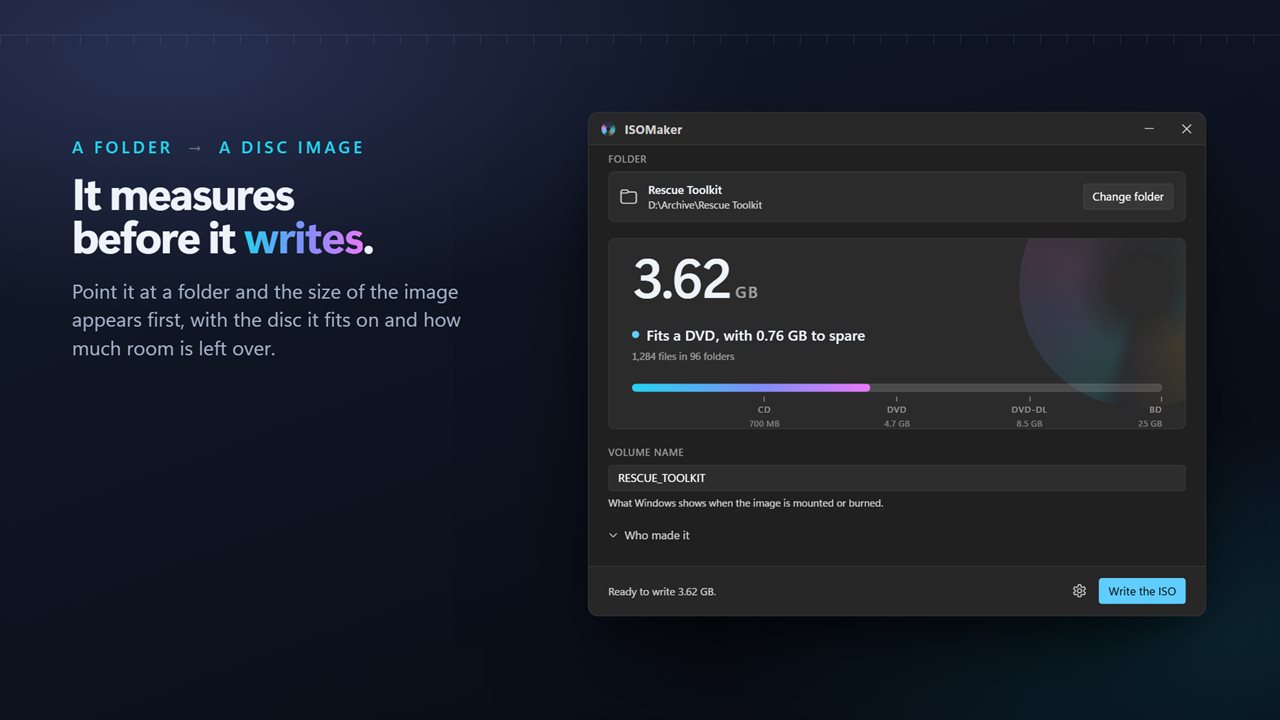The height and width of the screenshot is (720, 1280).
Task: Close the ISOMaker window
Action: point(1186,129)
